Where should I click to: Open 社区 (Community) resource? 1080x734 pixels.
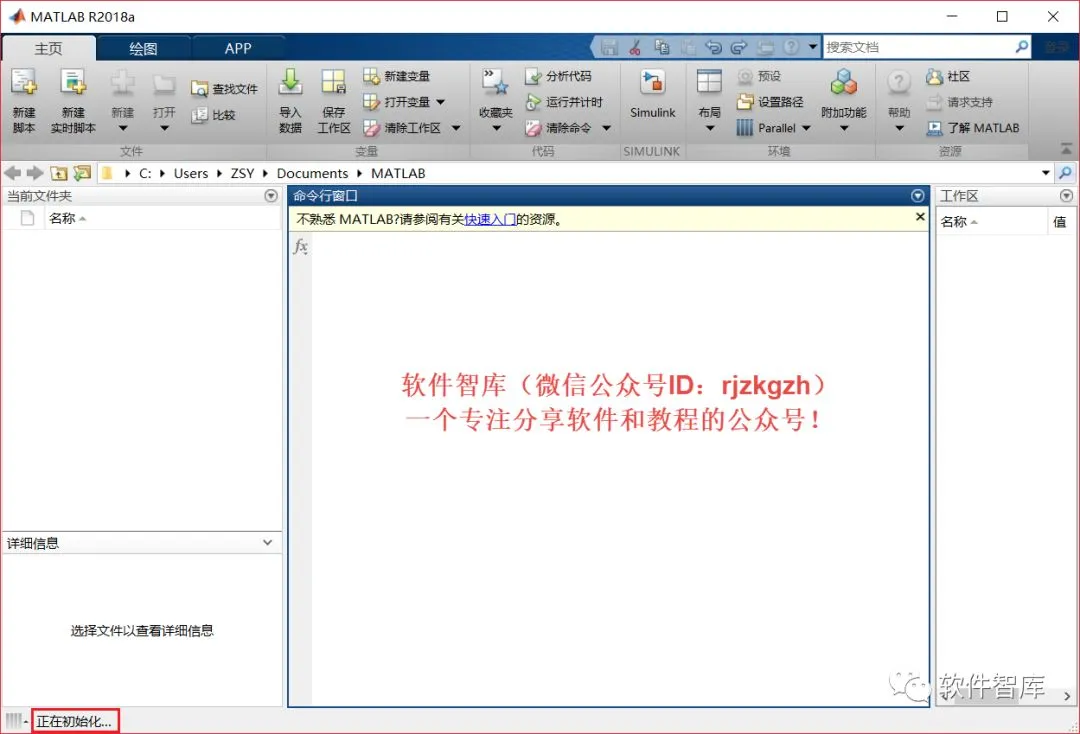click(x=948, y=76)
